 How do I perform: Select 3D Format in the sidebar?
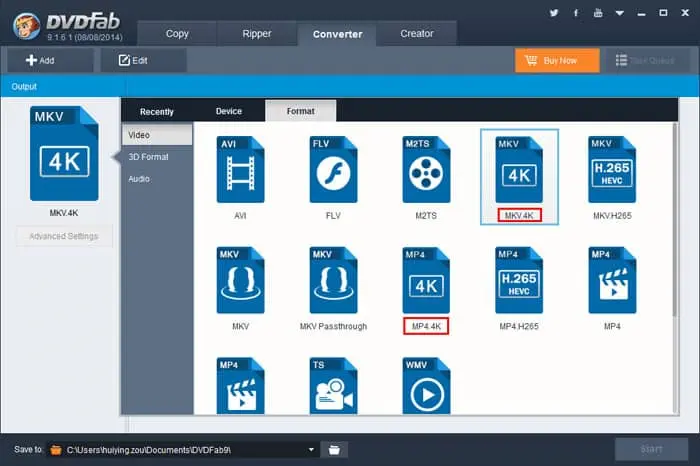coord(148,157)
